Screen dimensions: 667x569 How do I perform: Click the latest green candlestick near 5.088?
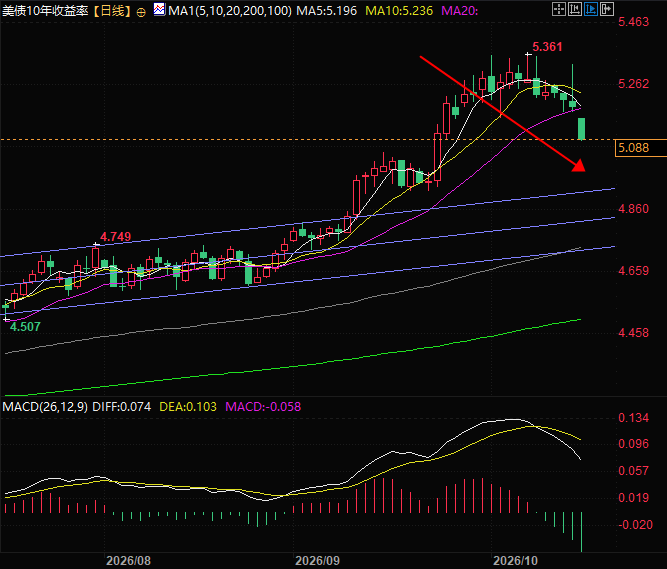(581, 129)
